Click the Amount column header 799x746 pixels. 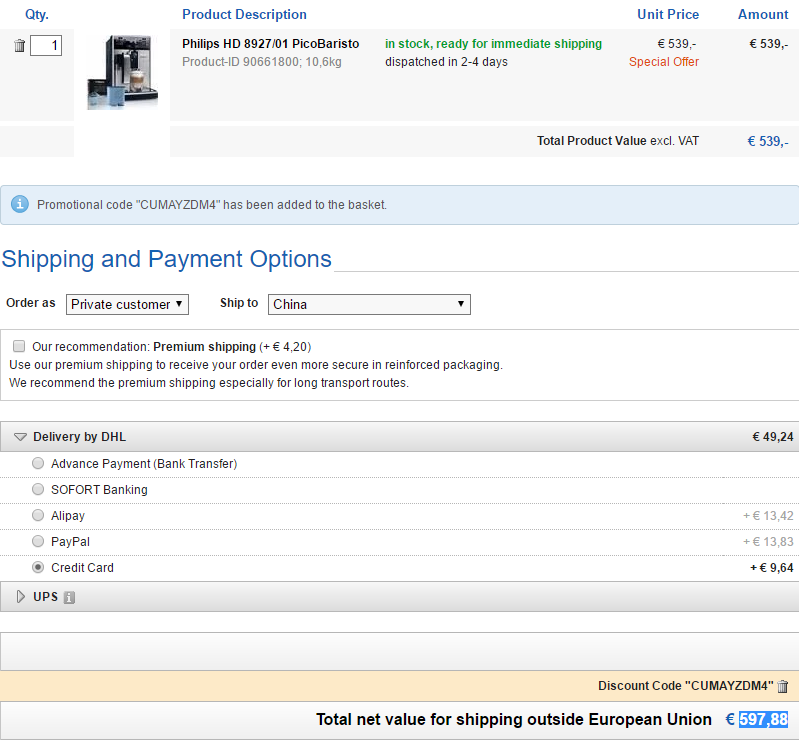763,14
